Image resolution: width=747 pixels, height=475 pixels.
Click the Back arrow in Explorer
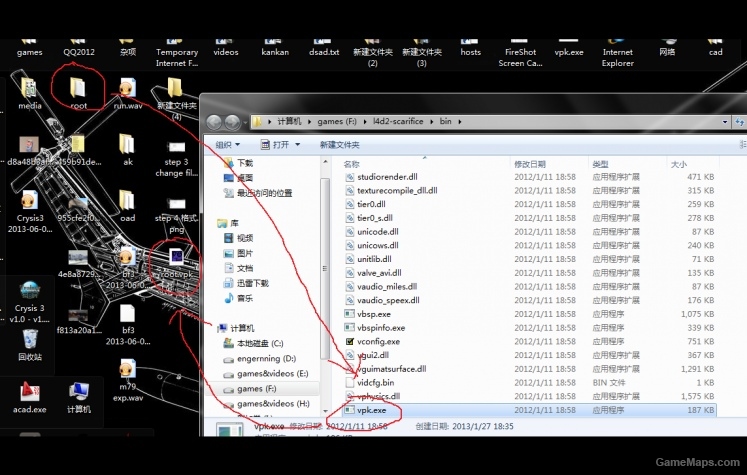[214, 122]
